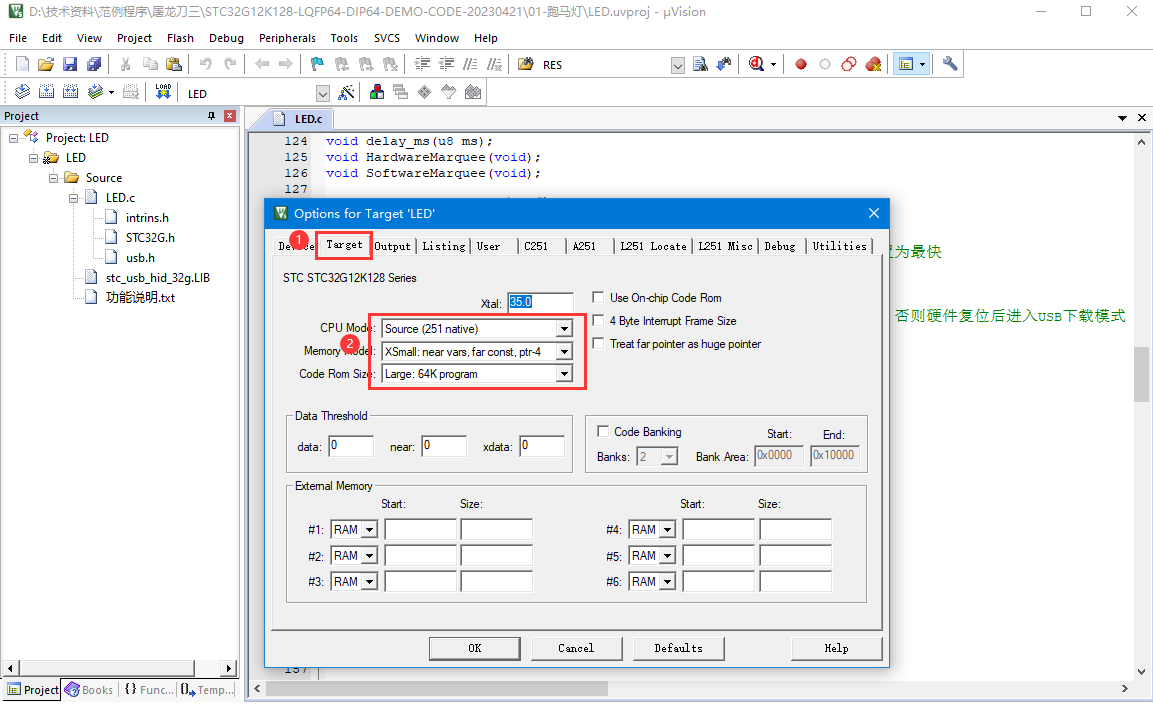Viewport: 1153px width, 705px height.
Task: Open Manage Project Items colored blocks icon
Action: (x=376, y=92)
